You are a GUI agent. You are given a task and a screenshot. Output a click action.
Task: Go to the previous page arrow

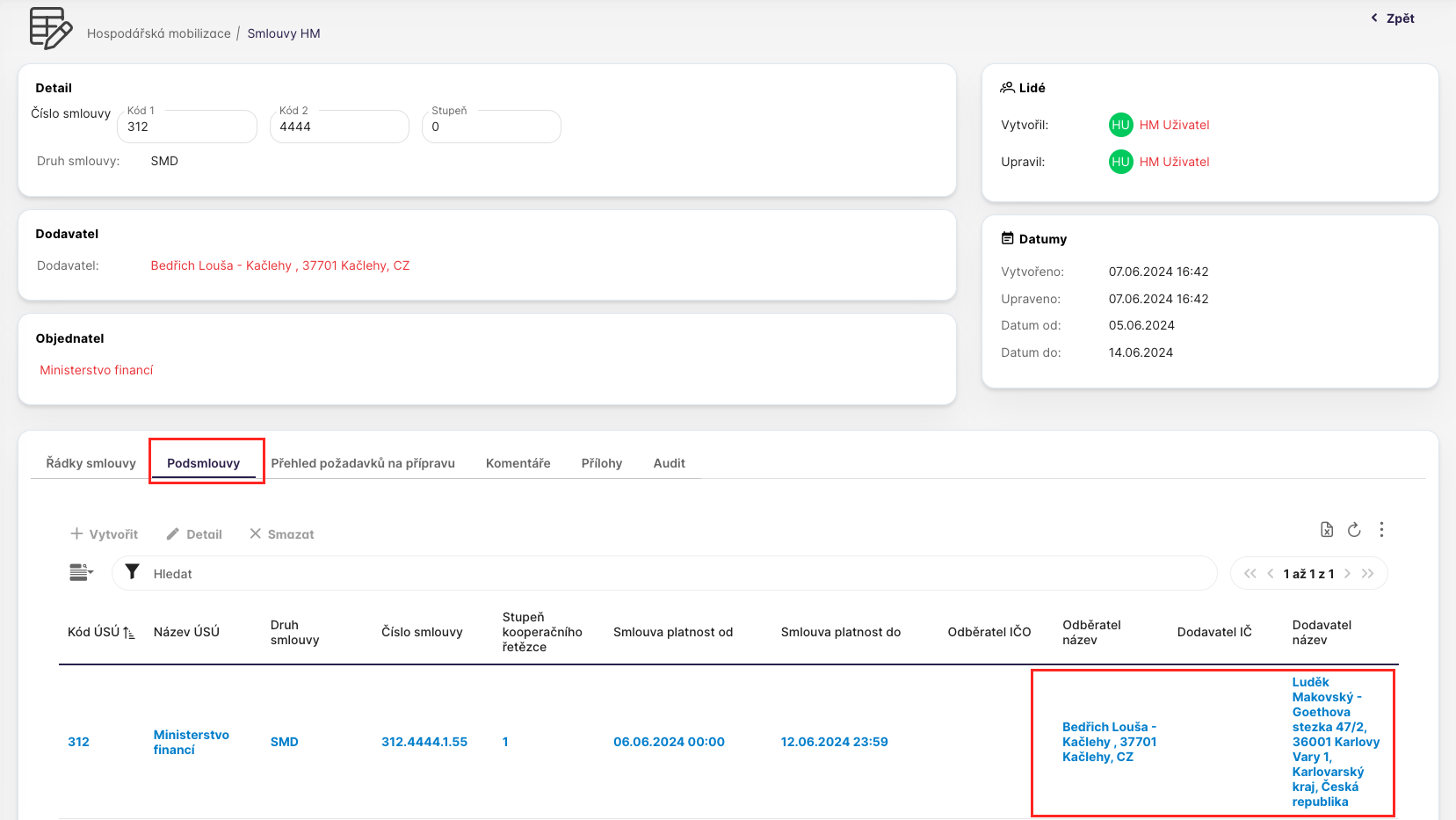coord(1271,574)
